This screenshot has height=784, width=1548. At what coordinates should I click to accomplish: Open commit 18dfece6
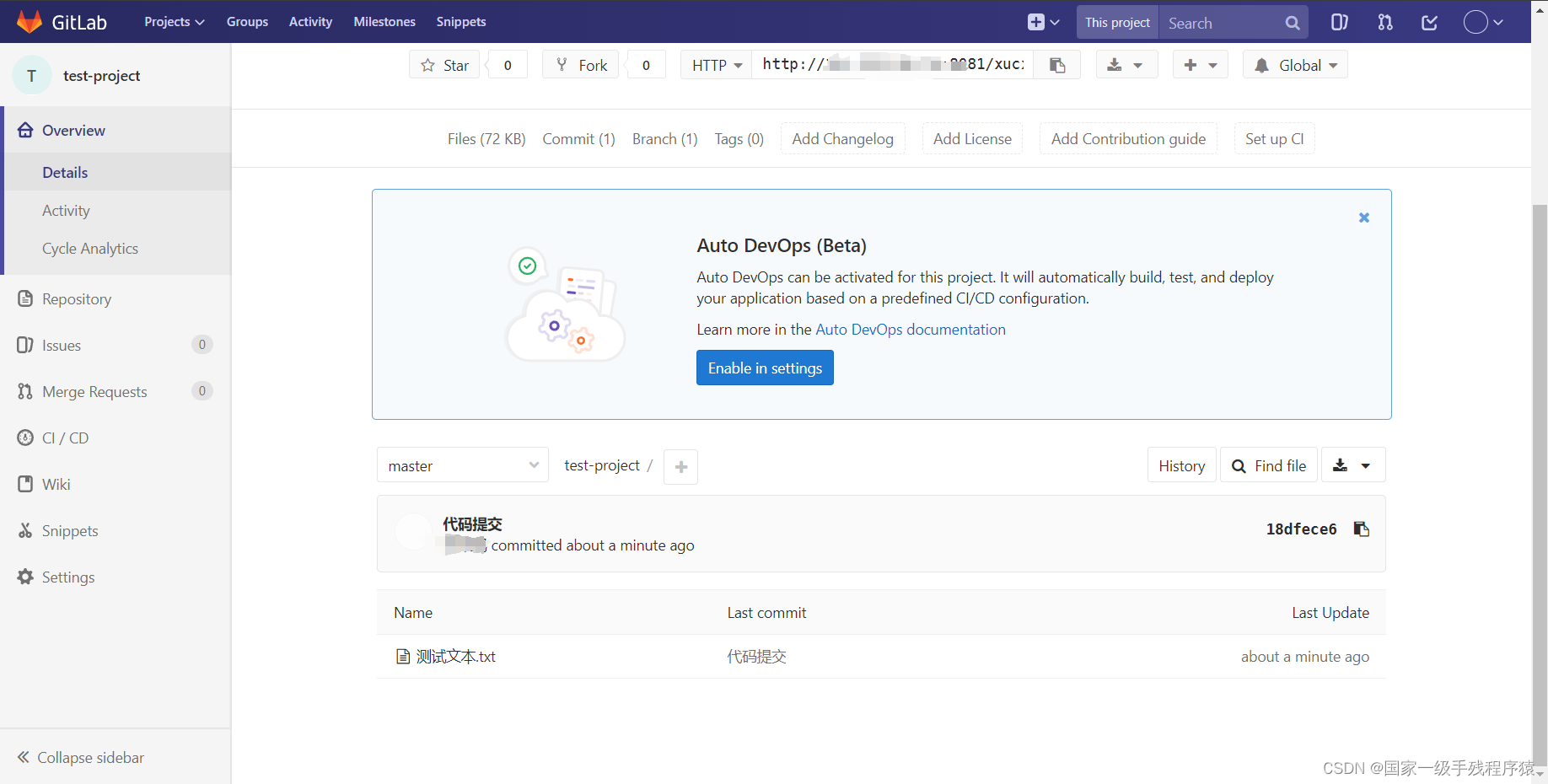[x=1301, y=529]
